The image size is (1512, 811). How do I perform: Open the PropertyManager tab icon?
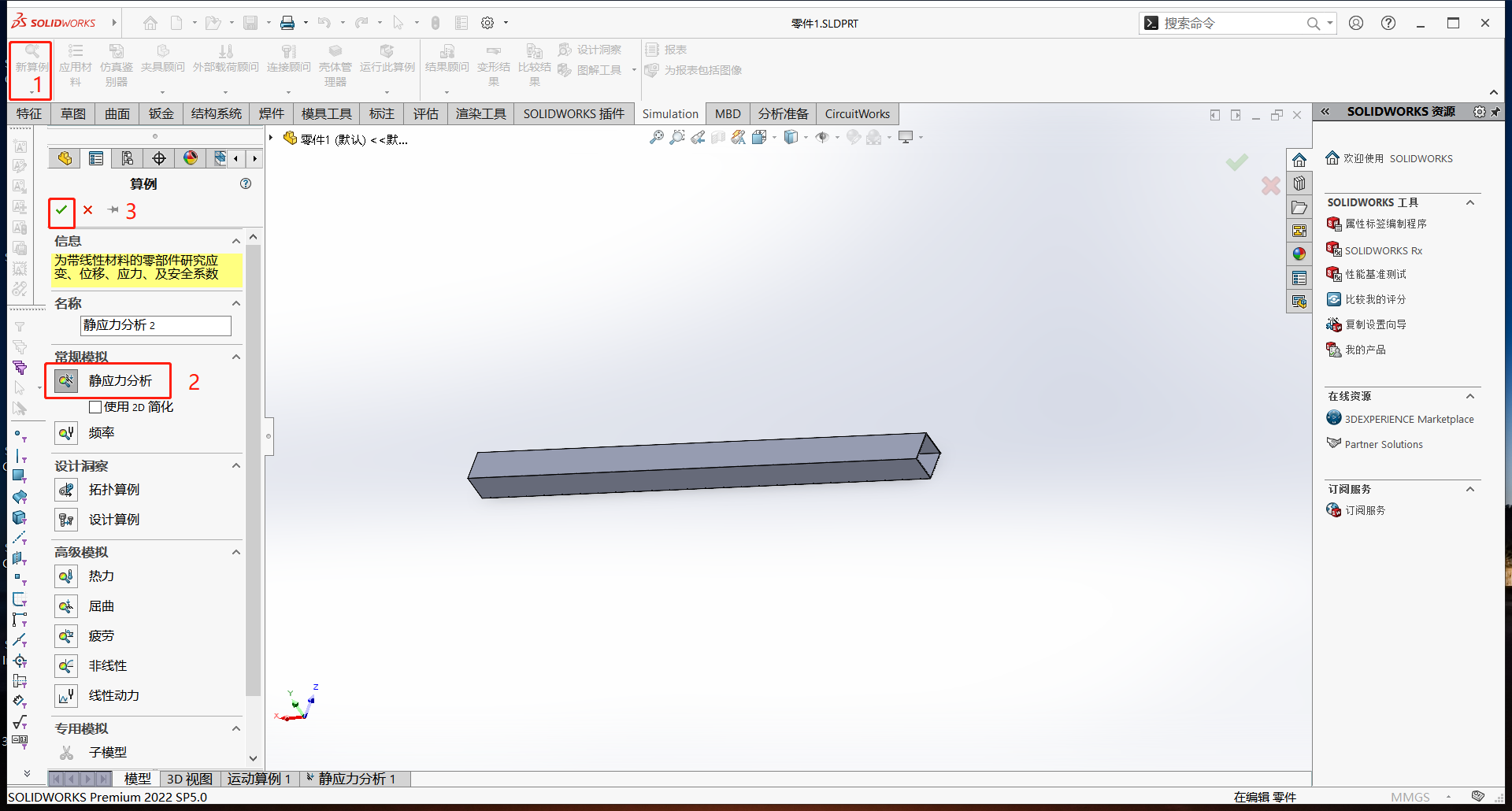click(x=96, y=158)
